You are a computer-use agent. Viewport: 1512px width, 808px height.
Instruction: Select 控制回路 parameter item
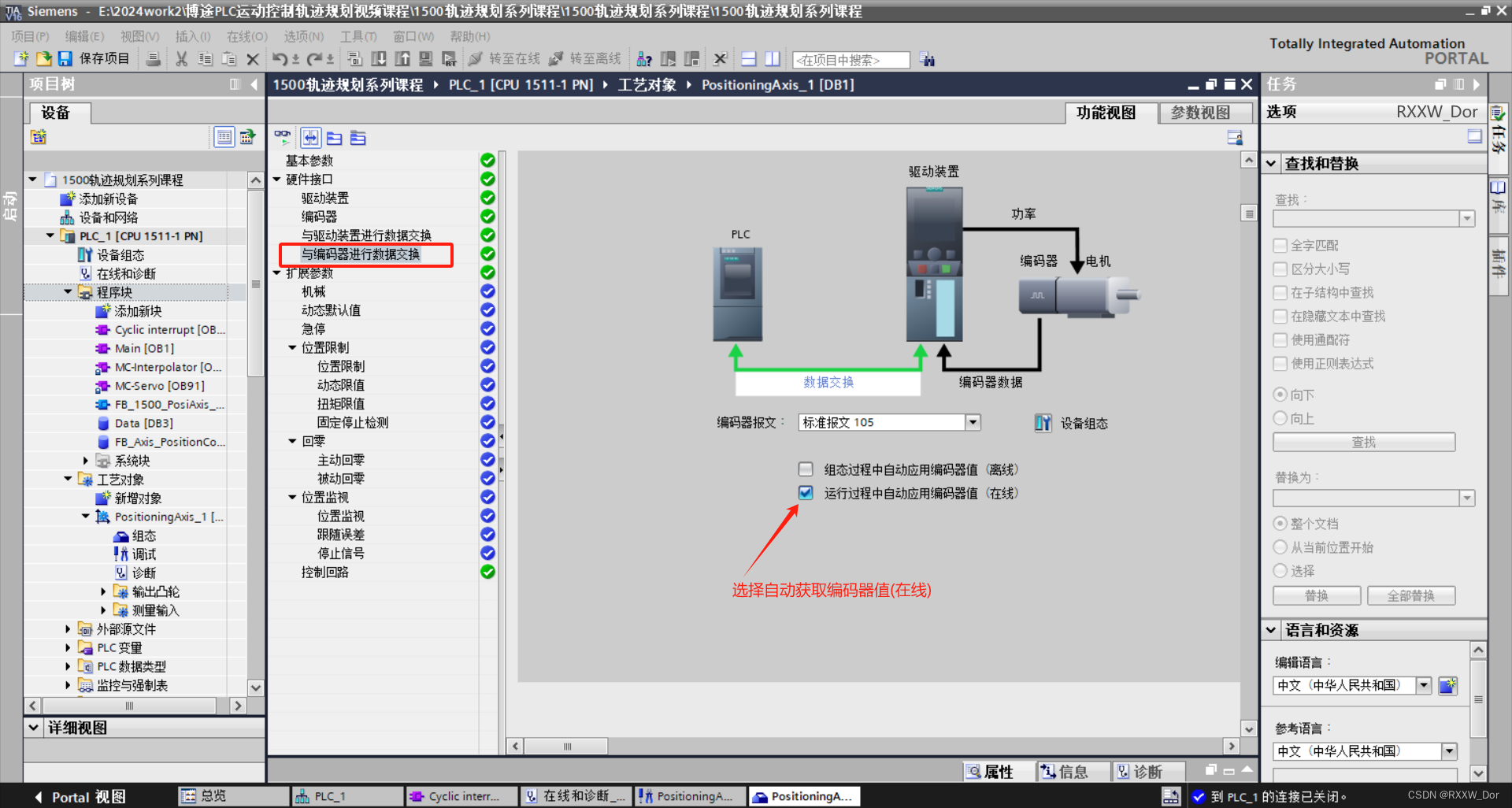[325, 573]
